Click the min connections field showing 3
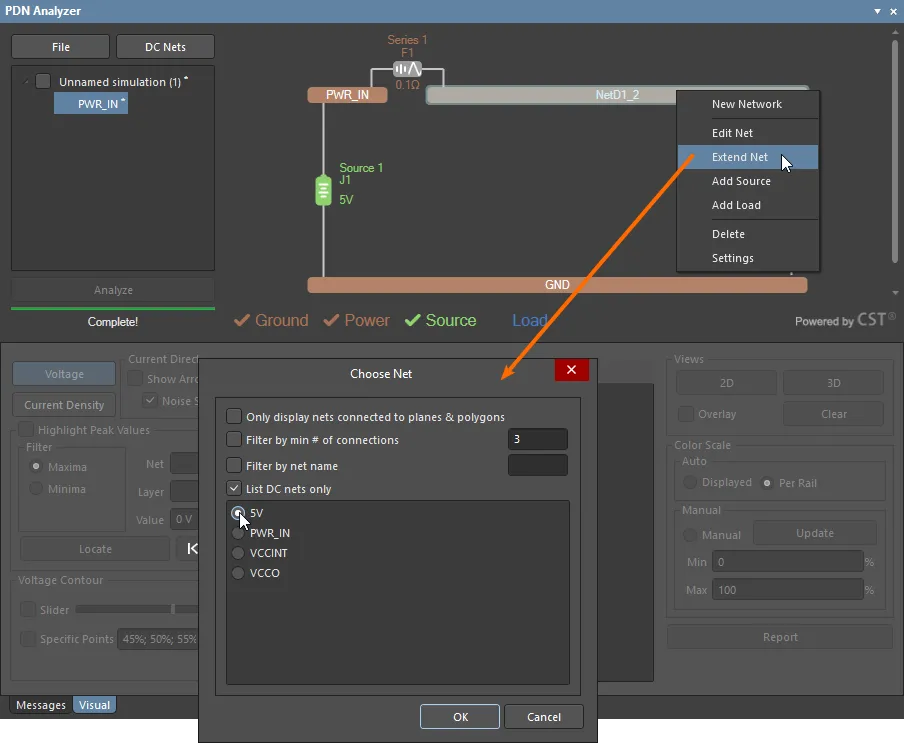This screenshot has width=904, height=743. [537, 439]
